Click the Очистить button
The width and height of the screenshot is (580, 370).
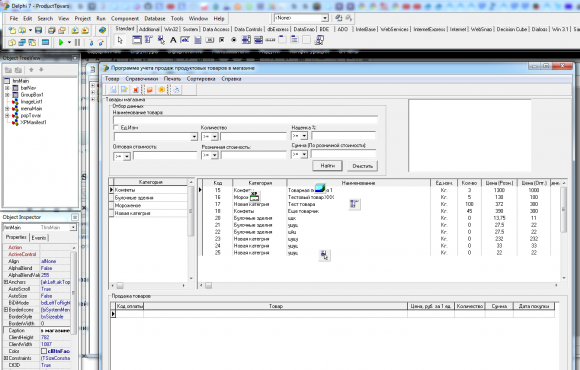(x=362, y=166)
